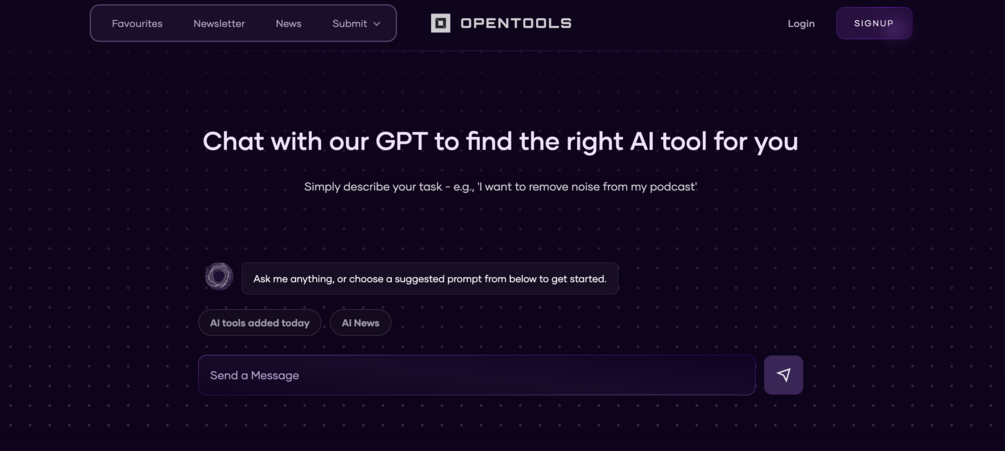This screenshot has width=1005, height=451.
Task: Click the 'Chat with our GPT' headline
Action: (500, 141)
